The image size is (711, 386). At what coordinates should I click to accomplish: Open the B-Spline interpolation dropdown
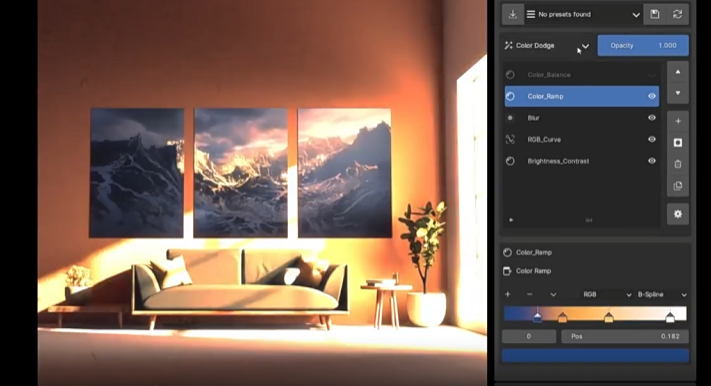coord(662,294)
